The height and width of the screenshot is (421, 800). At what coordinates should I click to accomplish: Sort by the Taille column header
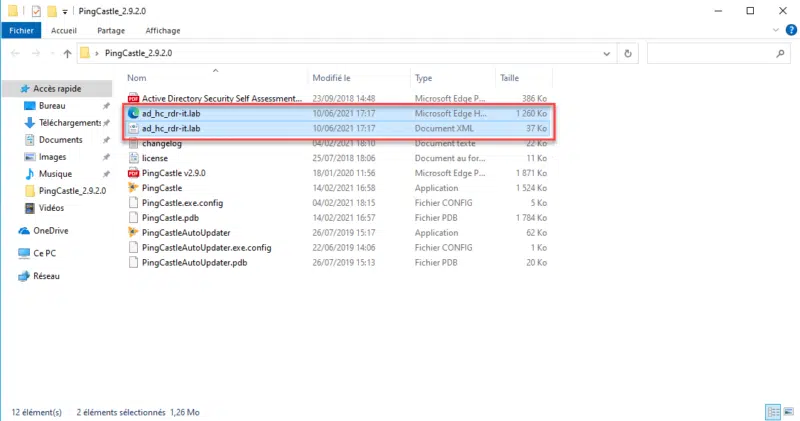pos(509,78)
